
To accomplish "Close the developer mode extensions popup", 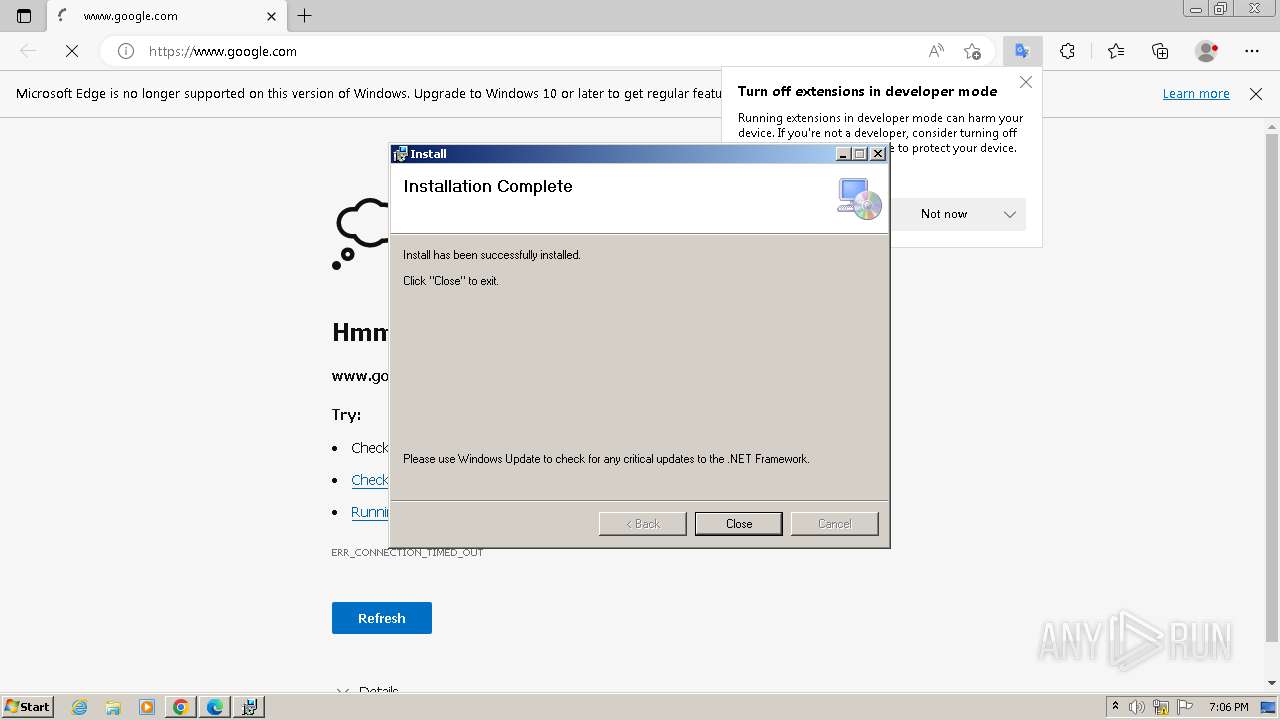I will 1026,82.
